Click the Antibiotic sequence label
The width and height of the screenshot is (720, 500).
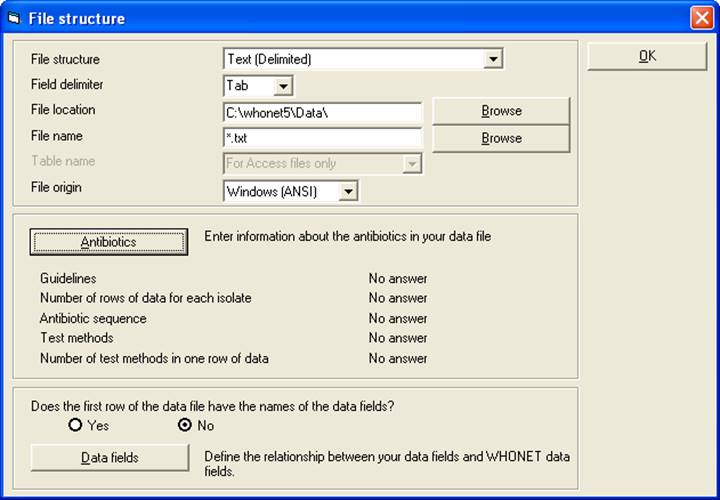[93, 319]
